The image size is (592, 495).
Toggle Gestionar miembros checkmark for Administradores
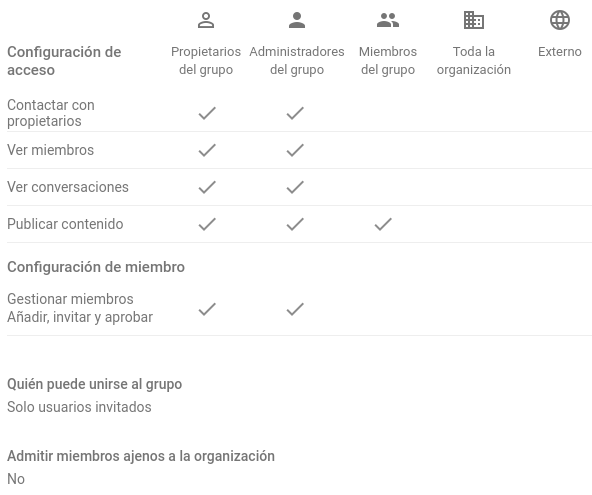coord(295,309)
